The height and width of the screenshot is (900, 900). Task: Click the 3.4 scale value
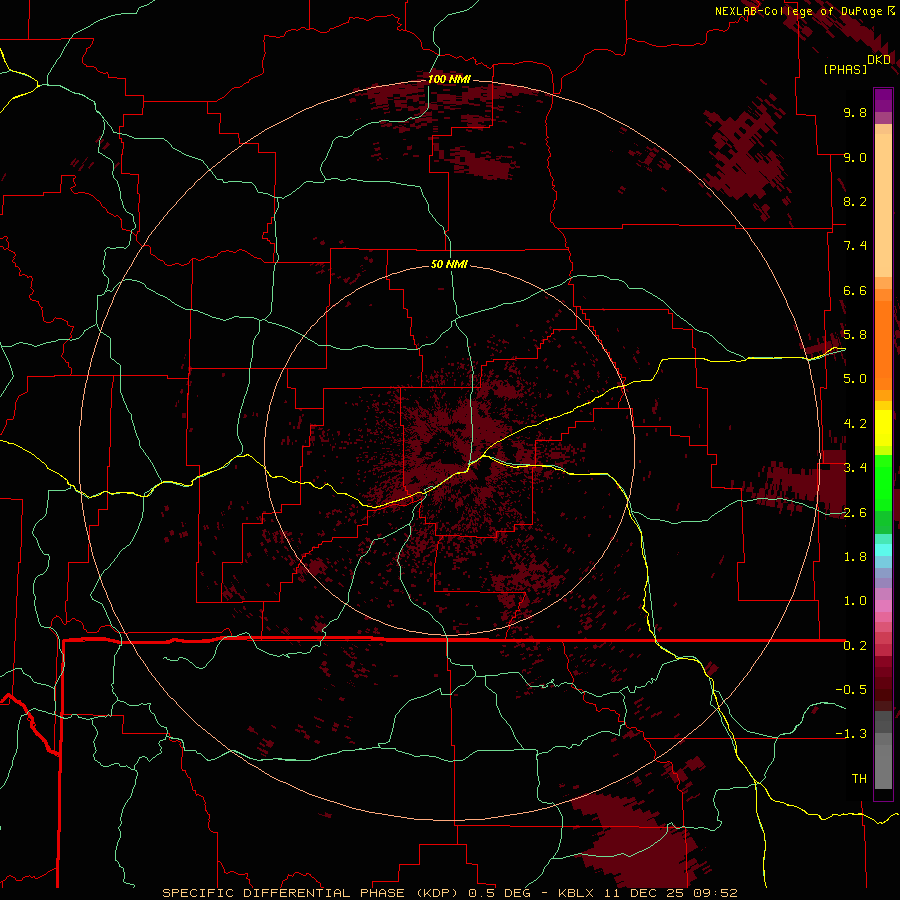(855, 468)
